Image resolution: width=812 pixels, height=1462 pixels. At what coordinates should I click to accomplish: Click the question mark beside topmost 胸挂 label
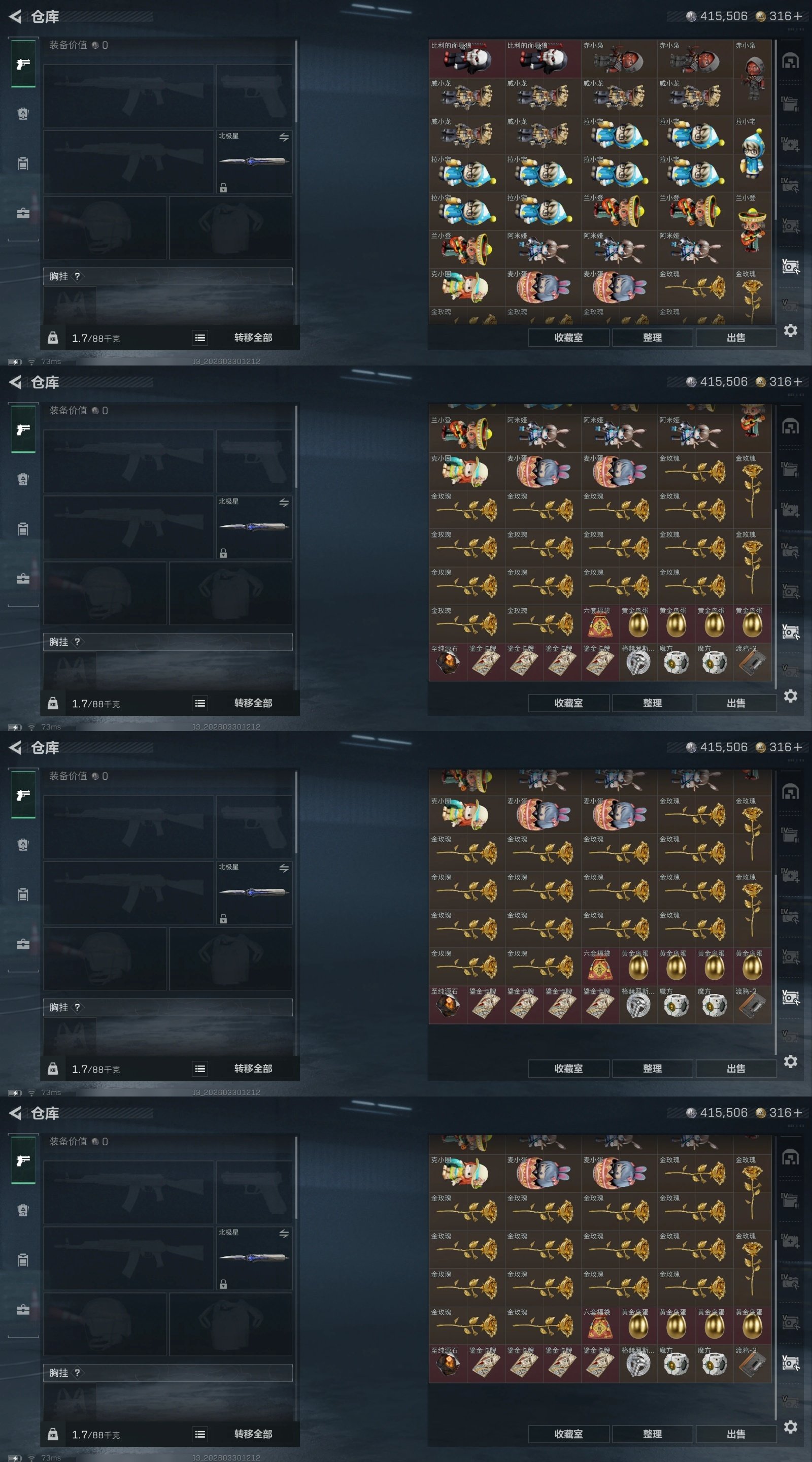click(77, 276)
